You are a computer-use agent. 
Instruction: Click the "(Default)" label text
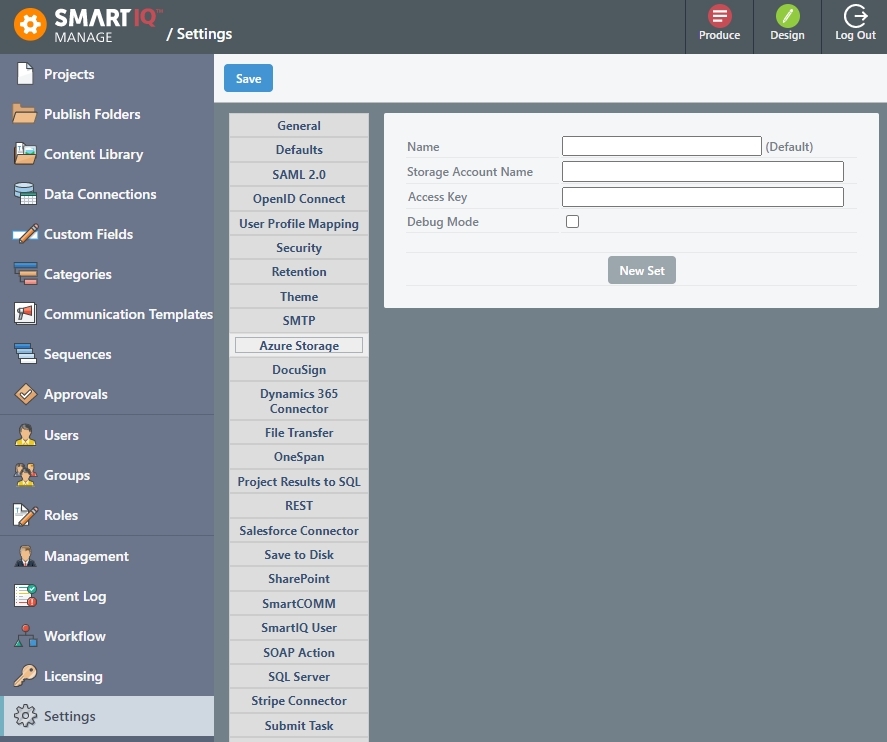pos(789,146)
